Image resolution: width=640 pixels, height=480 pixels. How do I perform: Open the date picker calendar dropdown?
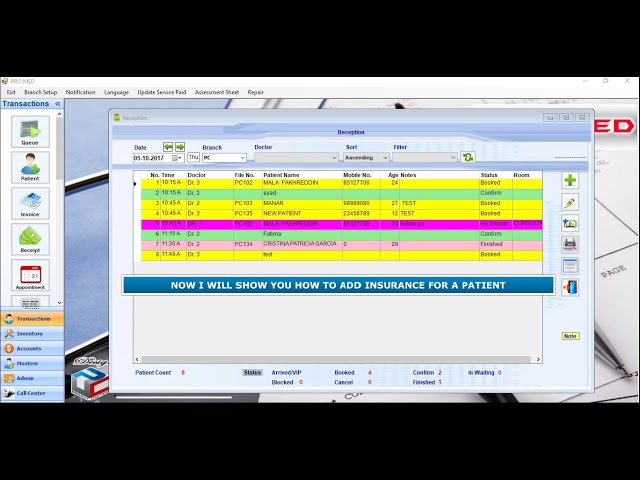(177, 158)
